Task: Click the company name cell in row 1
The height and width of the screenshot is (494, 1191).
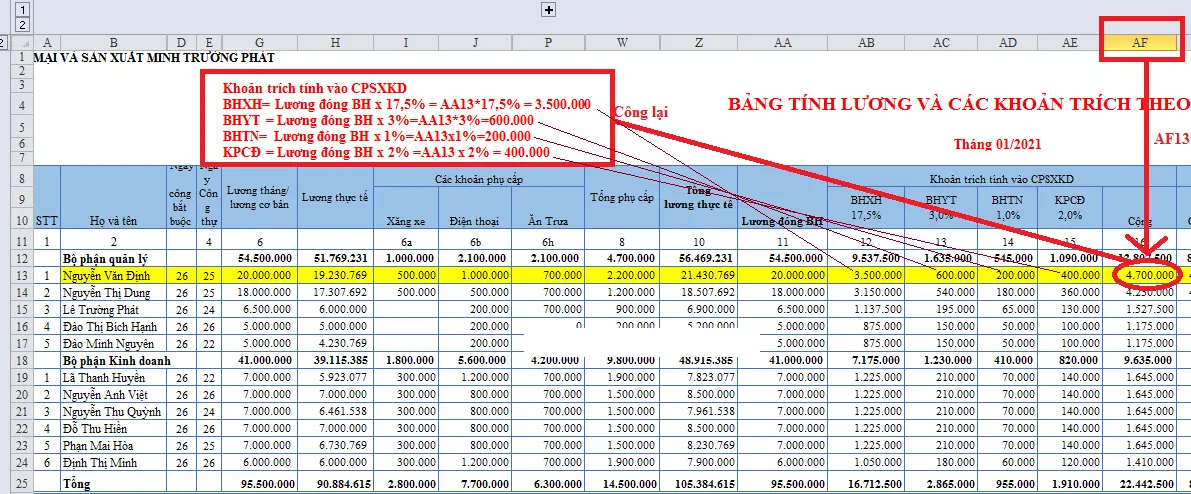Action: coord(154,57)
